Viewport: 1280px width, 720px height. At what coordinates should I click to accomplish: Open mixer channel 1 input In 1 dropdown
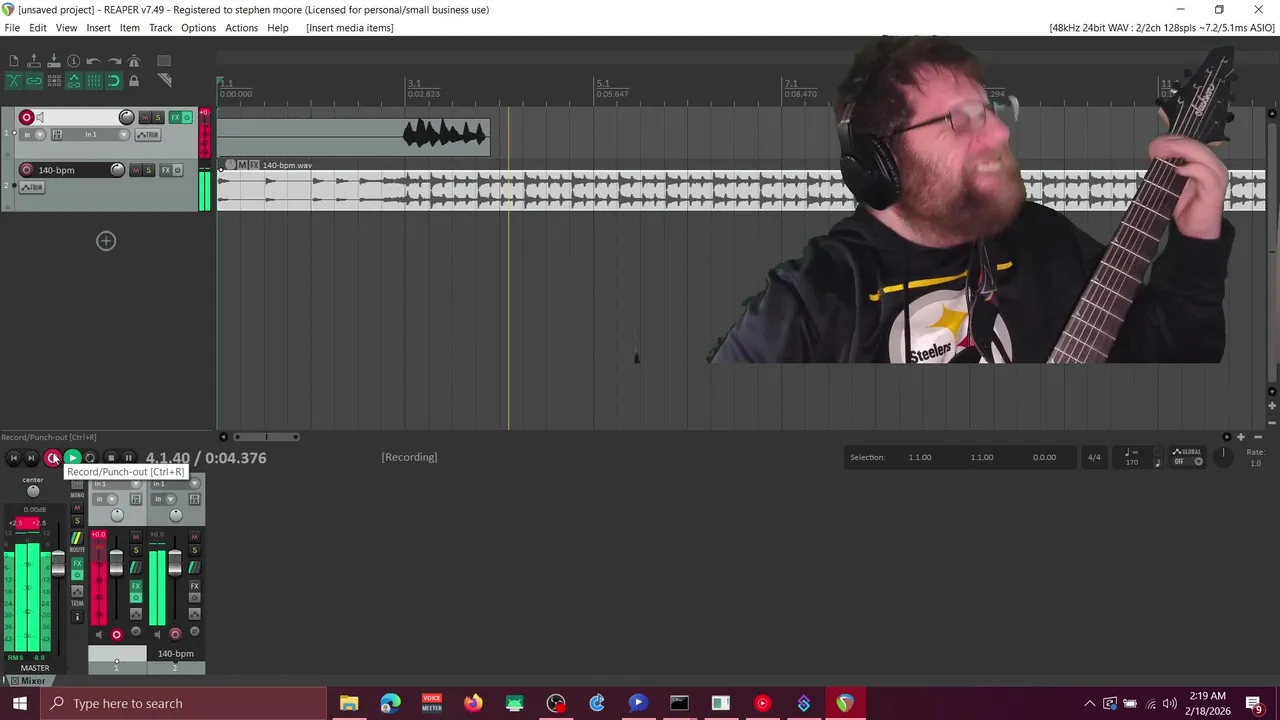(117, 484)
